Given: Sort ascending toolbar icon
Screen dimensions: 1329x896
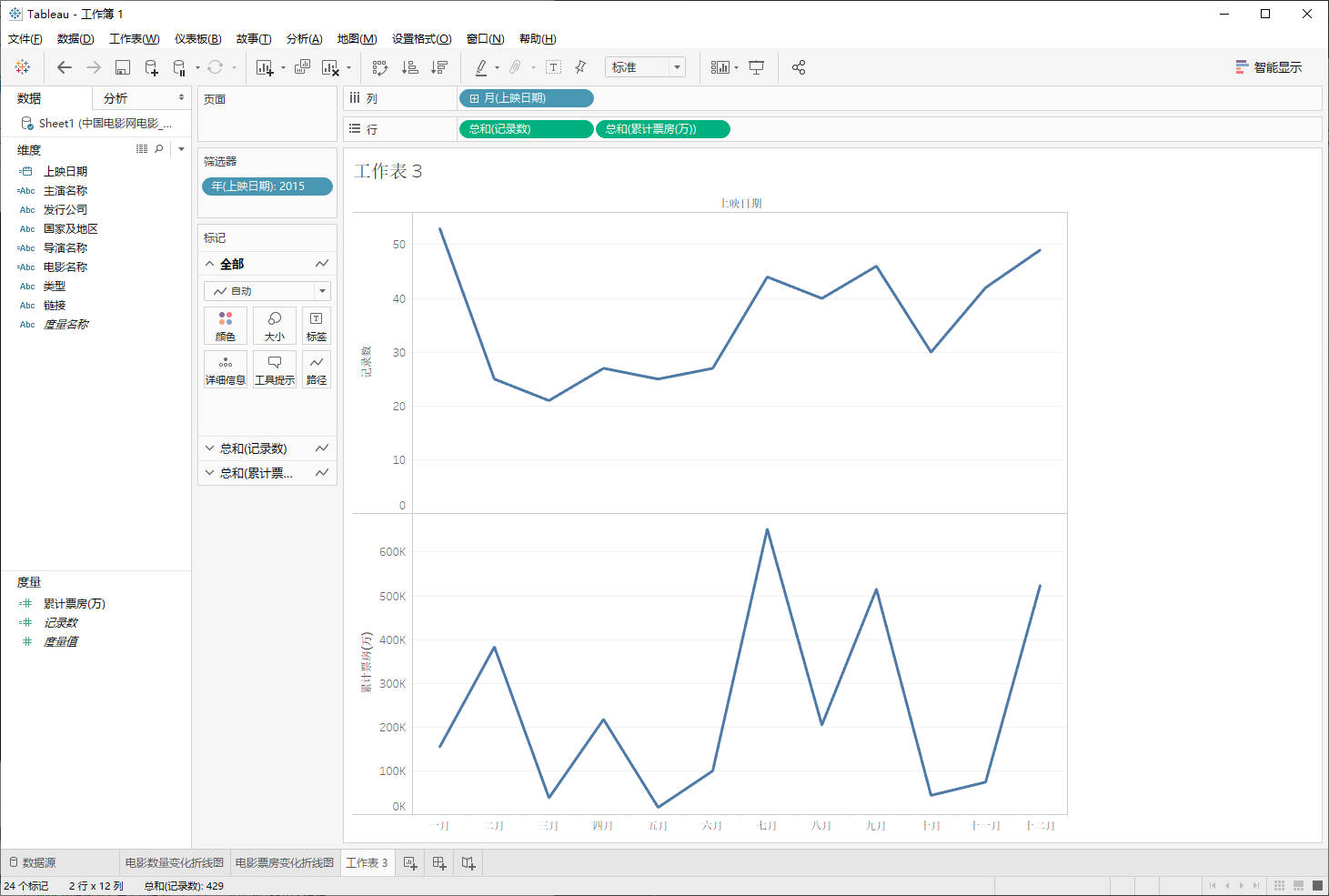Looking at the screenshot, I should pyautogui.click(x=410, y=67).
